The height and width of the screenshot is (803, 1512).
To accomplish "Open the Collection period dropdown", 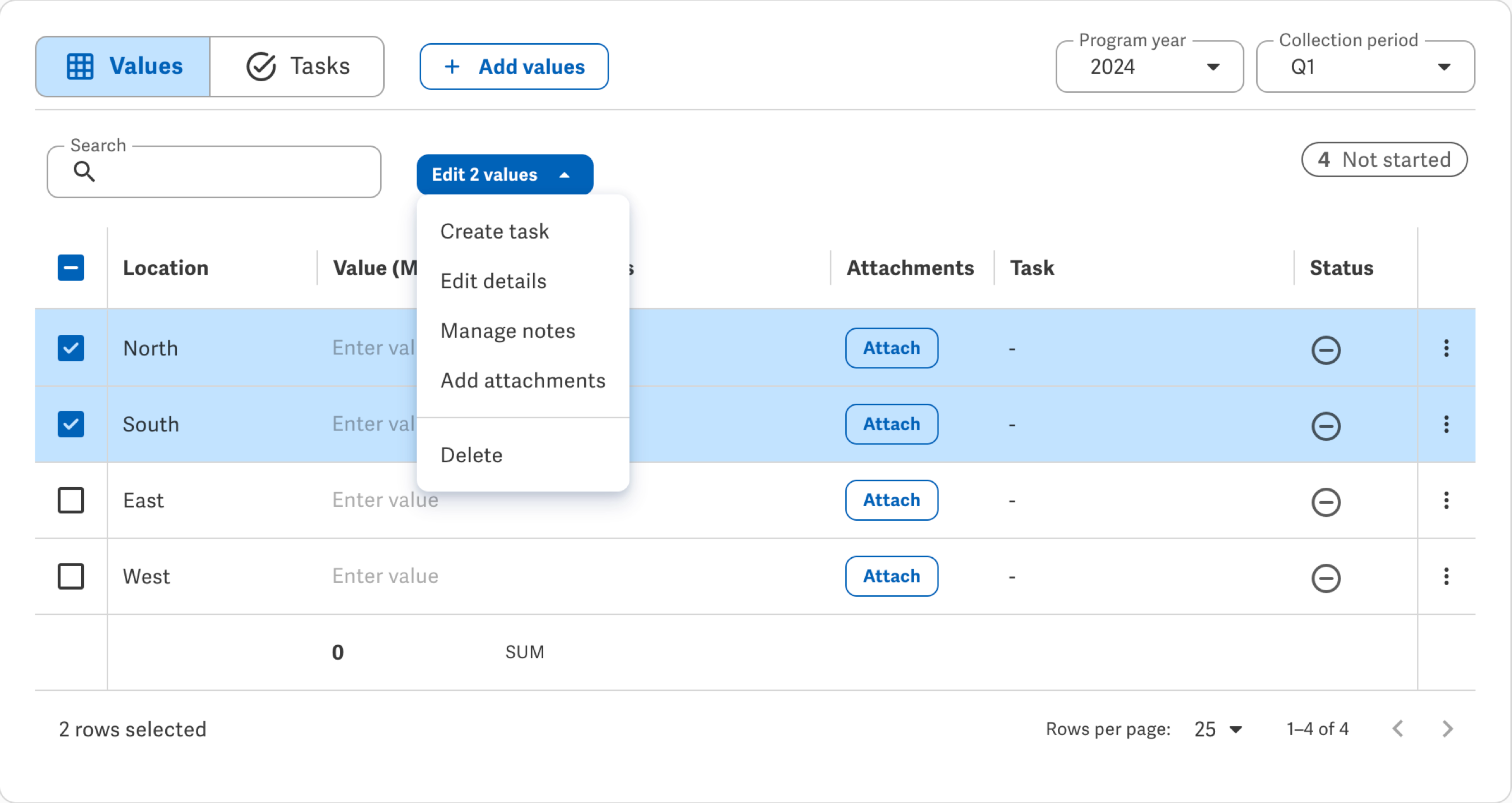I will pos(1445,66).
